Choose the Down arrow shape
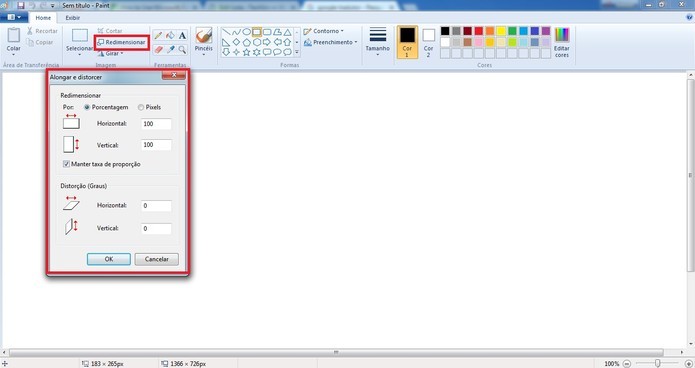The height and width of the screenshot is (368, 695). coord(226,52)
